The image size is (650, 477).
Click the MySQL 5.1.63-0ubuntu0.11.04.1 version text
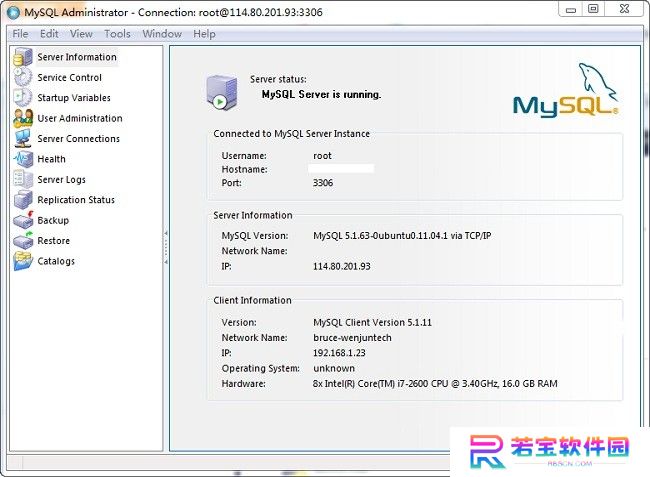click(x=402, y=236)
